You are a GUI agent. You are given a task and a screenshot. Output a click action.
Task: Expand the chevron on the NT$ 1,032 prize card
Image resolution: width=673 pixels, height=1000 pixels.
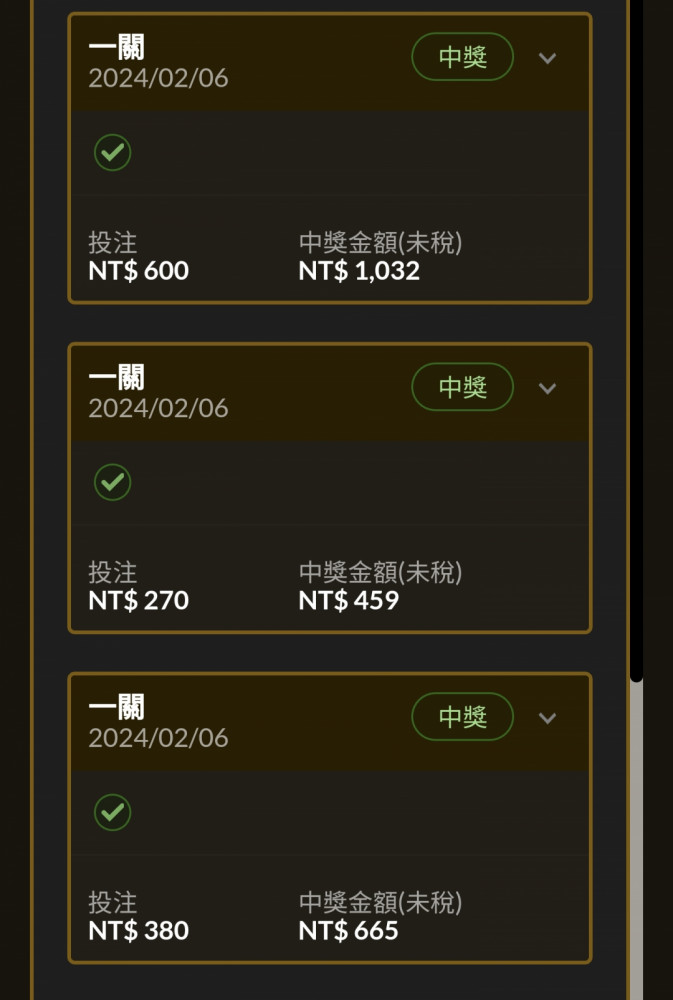[547, 58]
